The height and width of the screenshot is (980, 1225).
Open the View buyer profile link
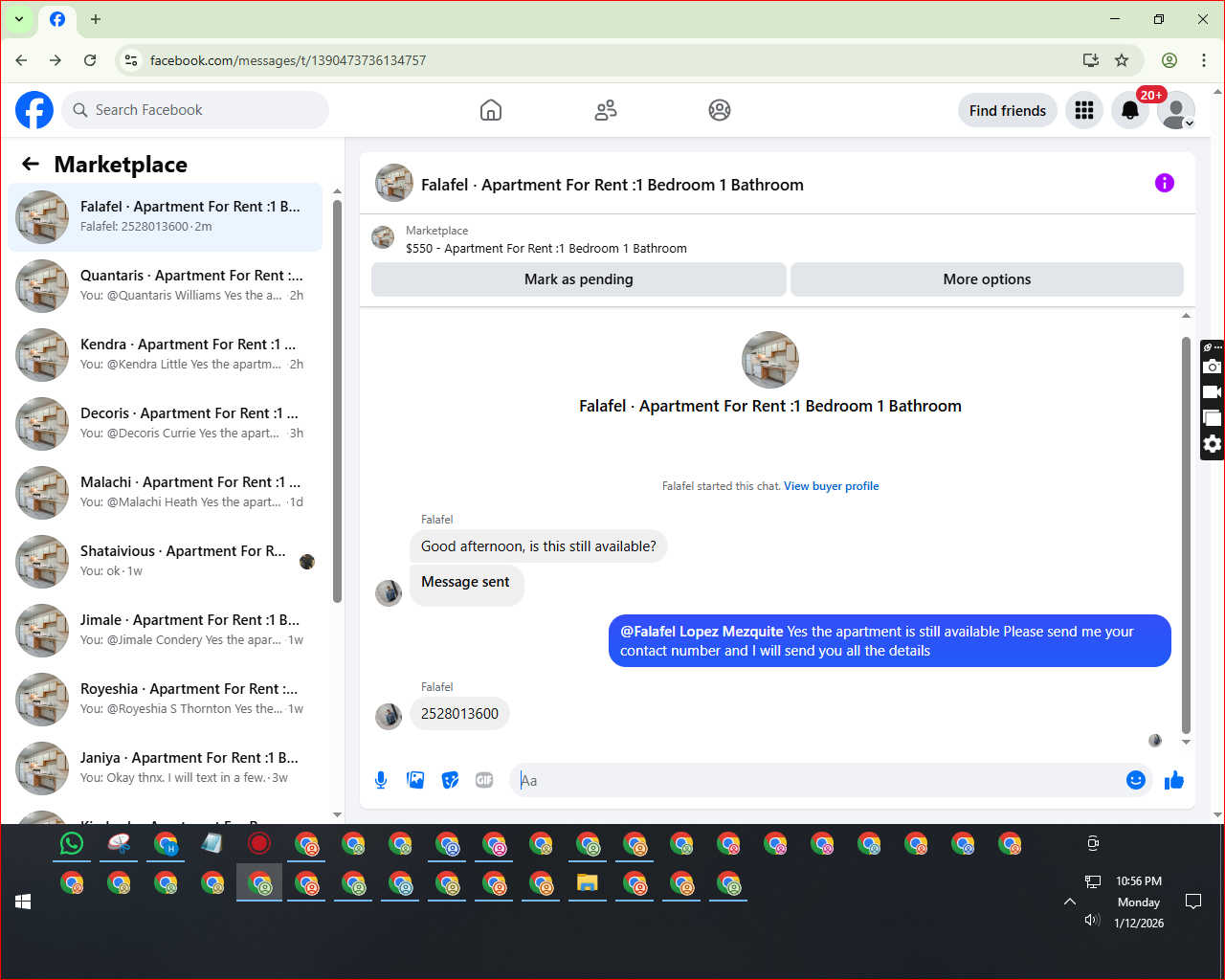[x=831, y=486]
